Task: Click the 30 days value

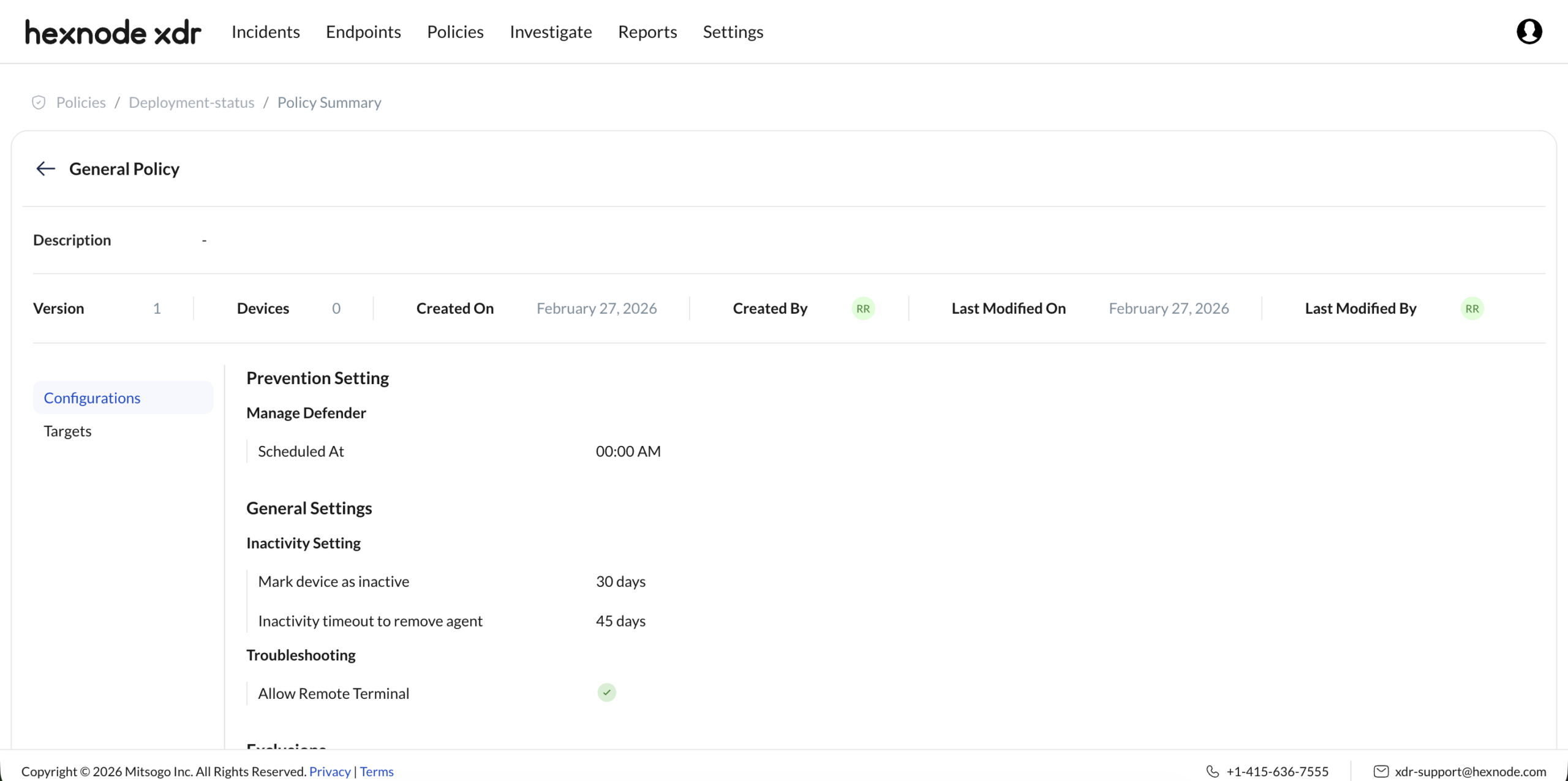Action: pos(620,581)
